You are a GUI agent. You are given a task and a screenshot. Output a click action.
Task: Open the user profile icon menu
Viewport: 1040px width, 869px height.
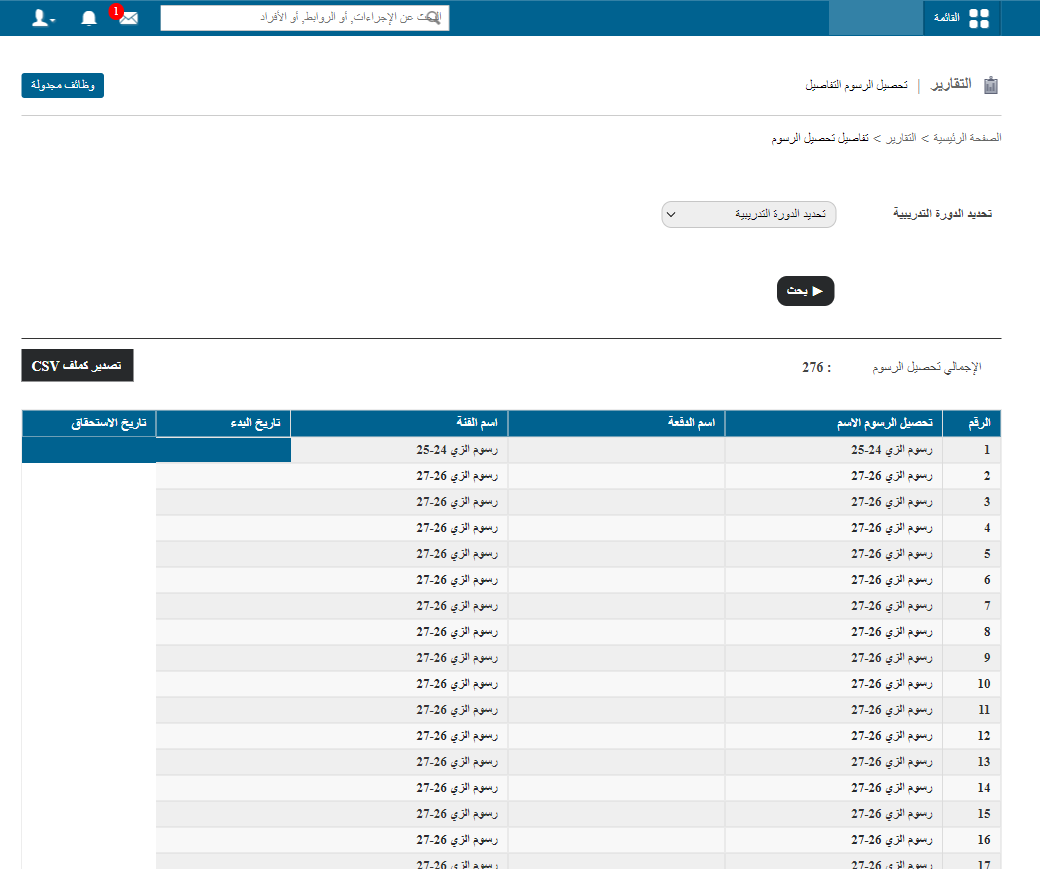pos(43,18)
